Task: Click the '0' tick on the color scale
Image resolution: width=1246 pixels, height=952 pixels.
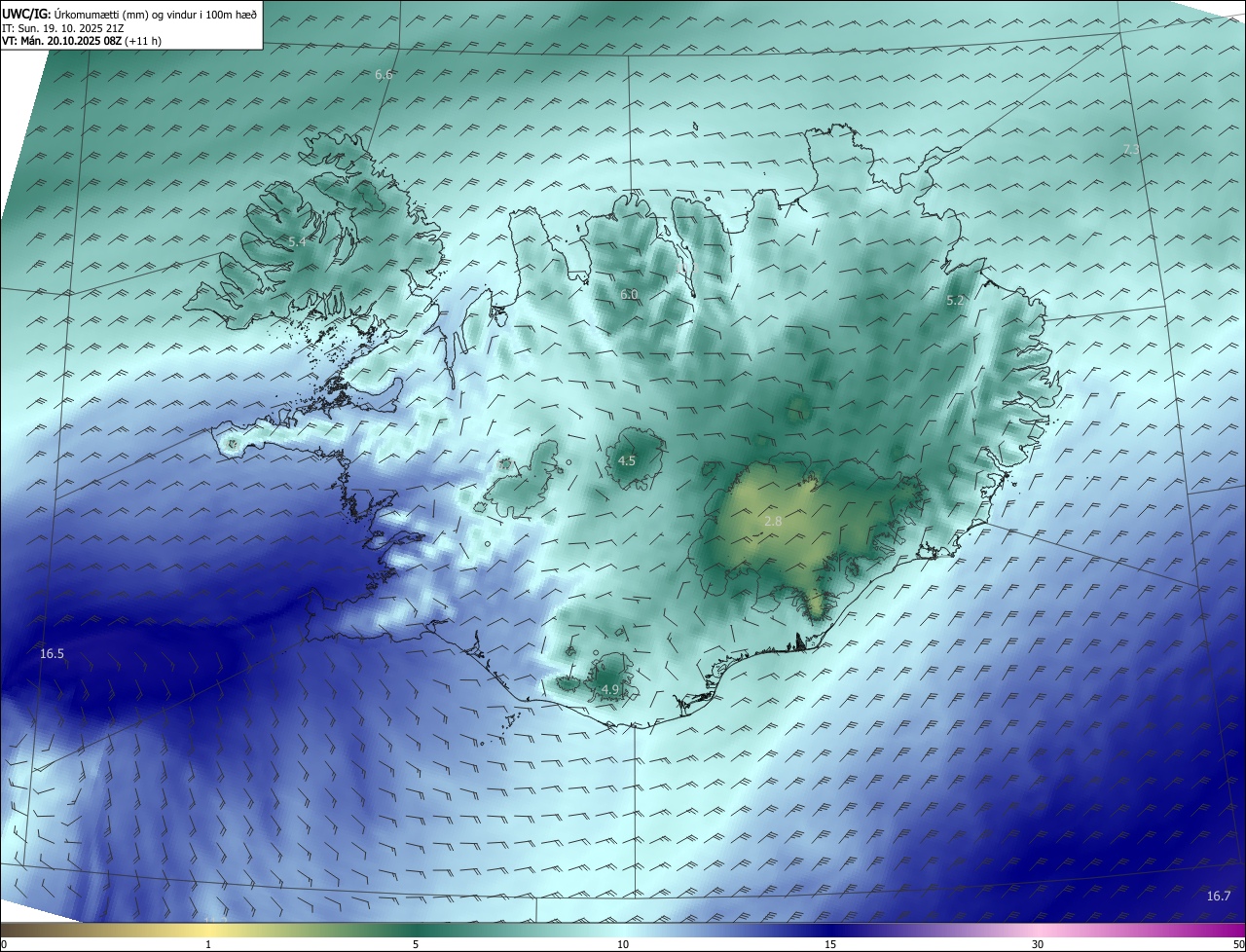Action: [4, 944]
